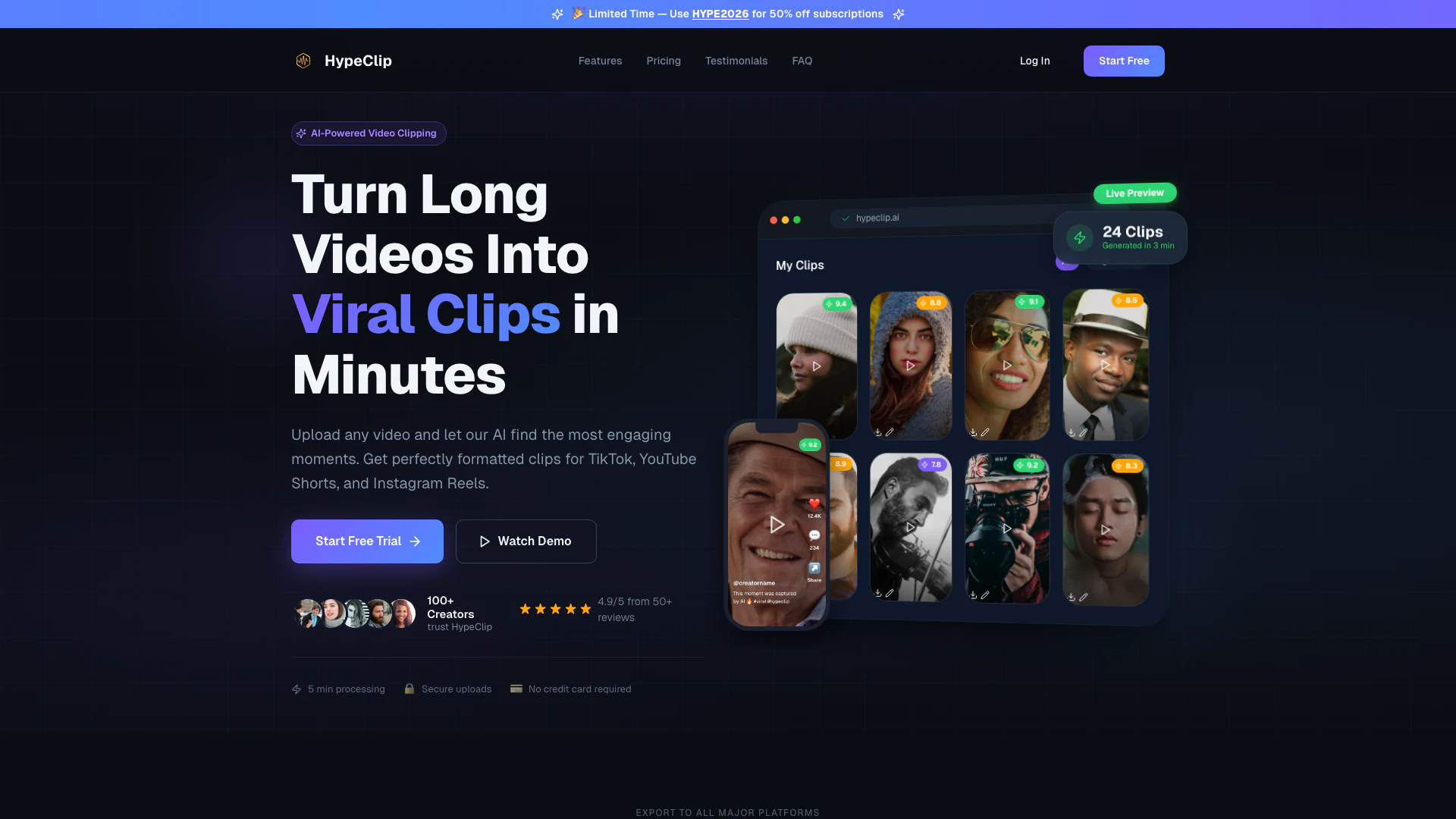Go to the Pricing section
1456x819 pixels.
tap(664, 61)
